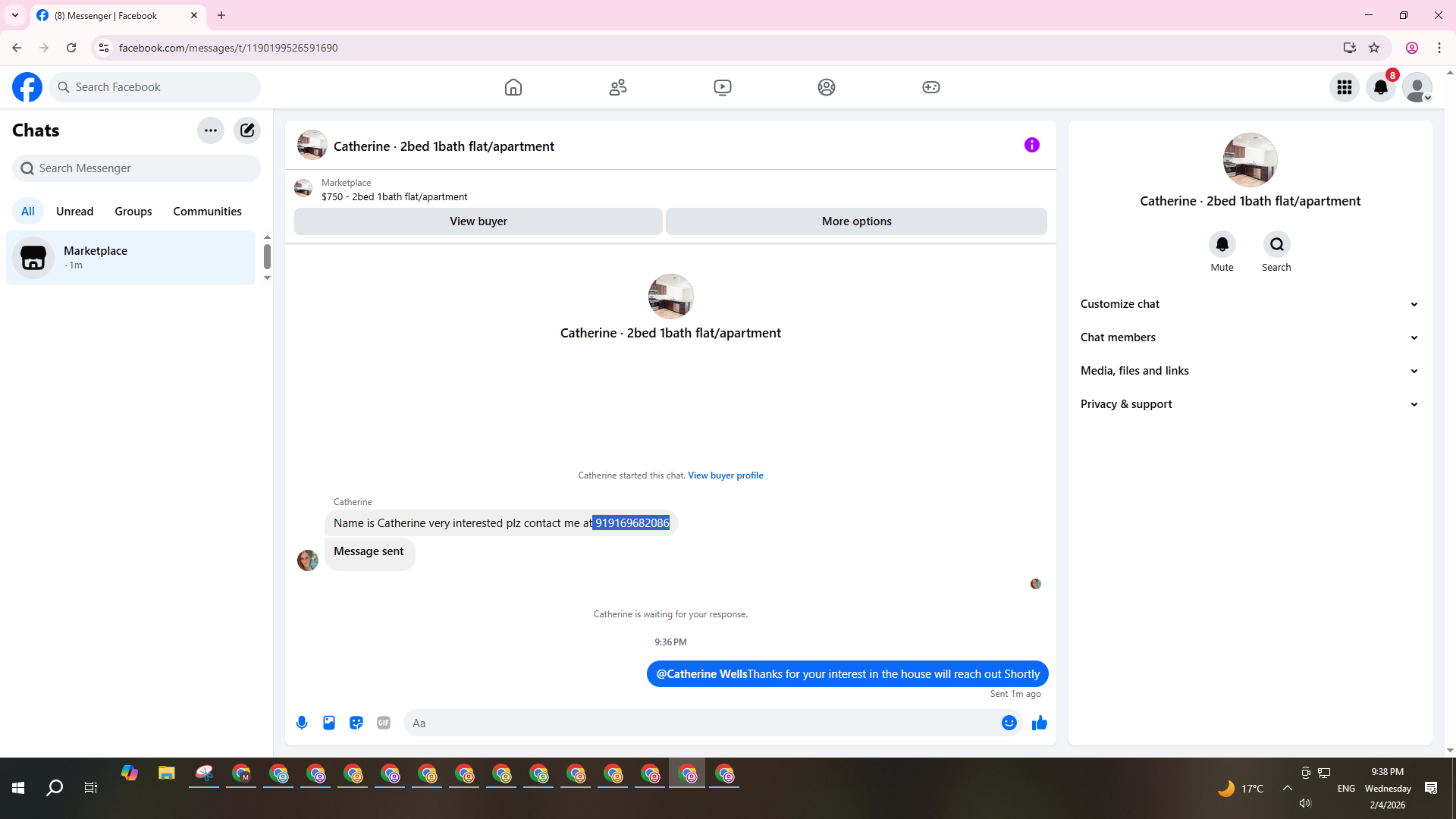The image size is (1456, 819).
Task: Open the emoji picker in message box
Action: pos(1009,723)
